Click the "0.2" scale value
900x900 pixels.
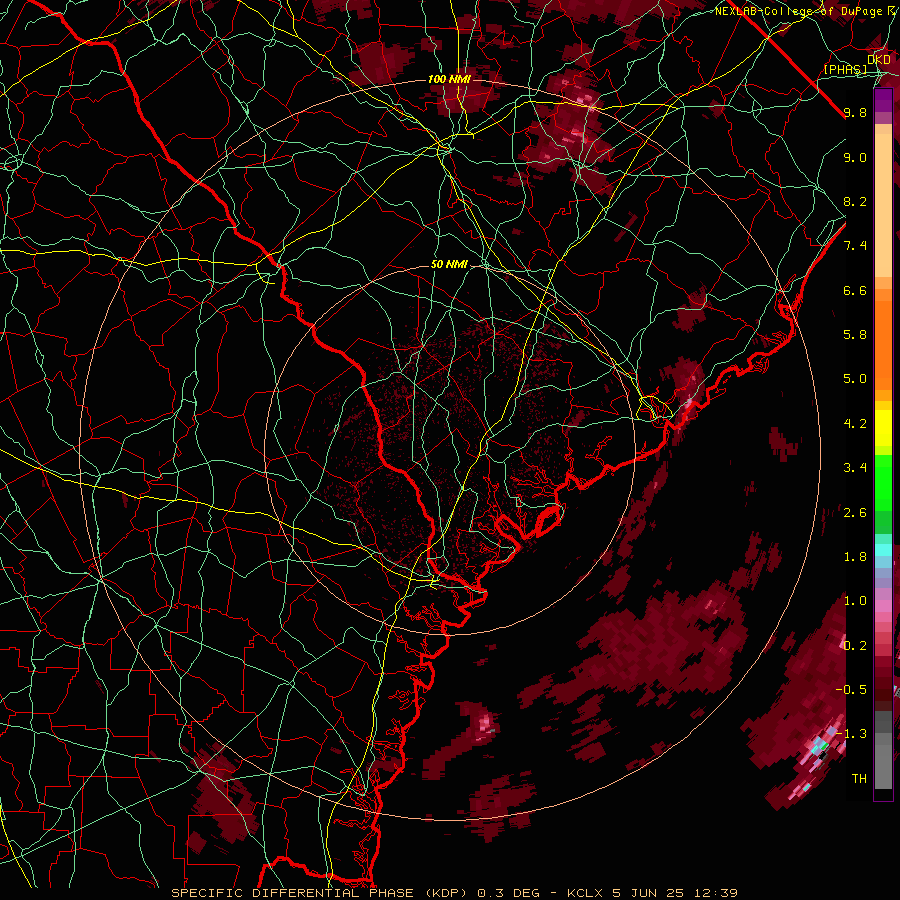coord(855,646)
